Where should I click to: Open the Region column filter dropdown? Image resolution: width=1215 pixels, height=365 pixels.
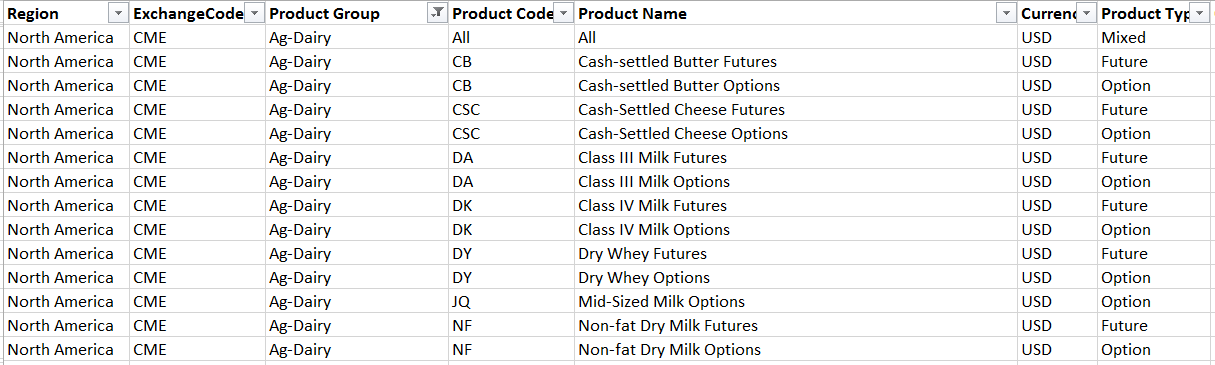coord(118,13)
